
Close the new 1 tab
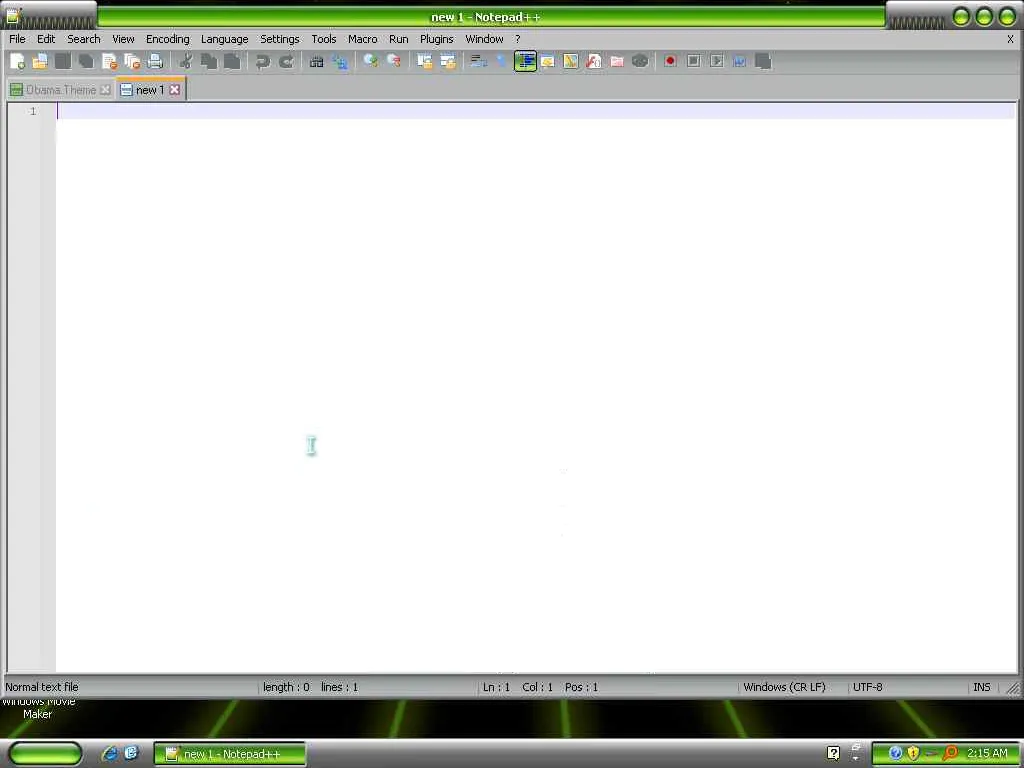175,90
